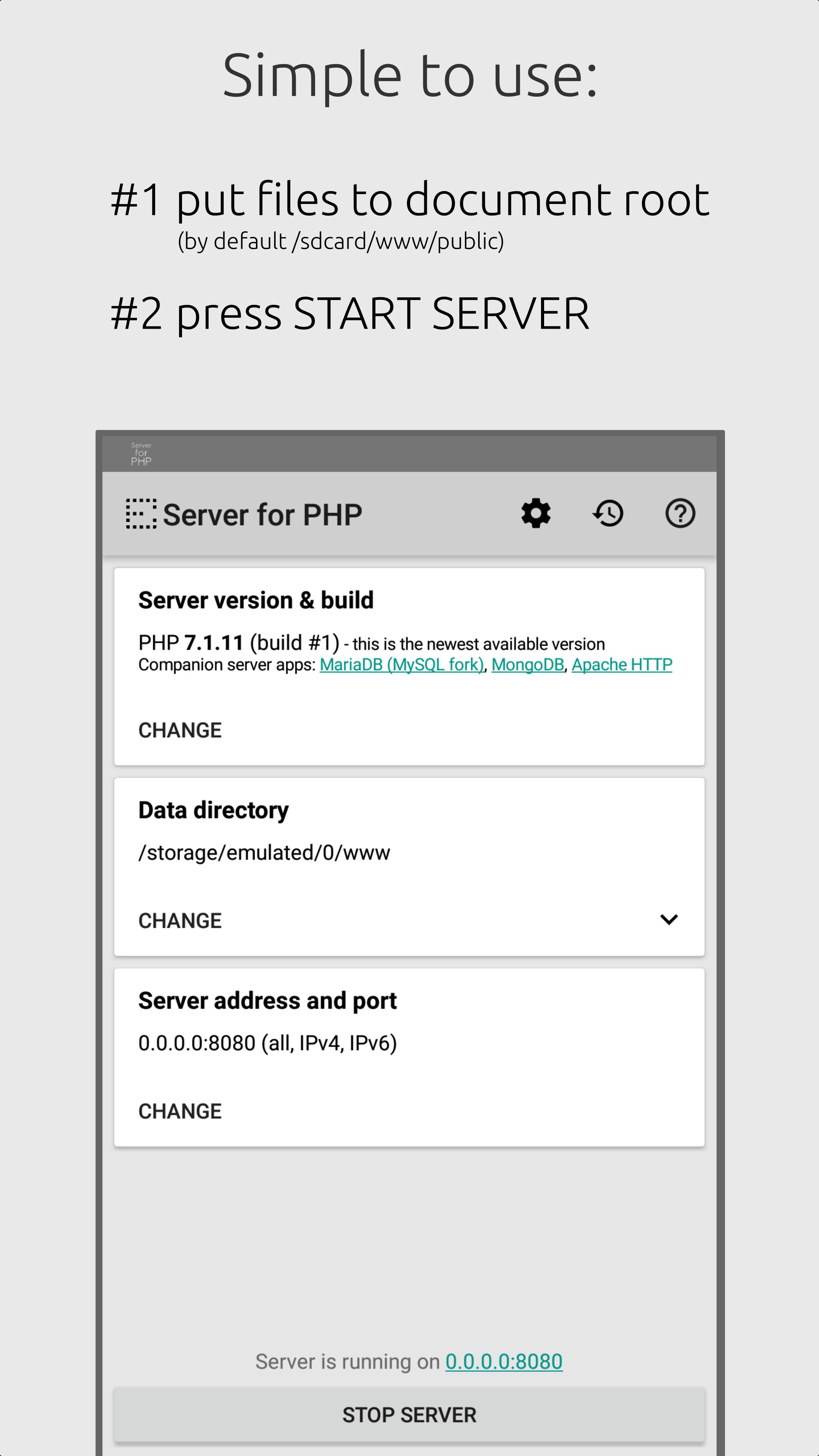
Task: Open settings via the gear icon
Action: pyautogui.click(x=535, y=513)
